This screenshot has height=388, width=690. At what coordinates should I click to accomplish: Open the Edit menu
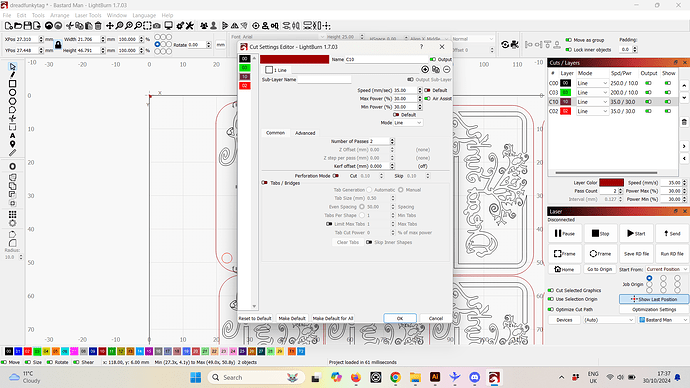click(22, 15)
